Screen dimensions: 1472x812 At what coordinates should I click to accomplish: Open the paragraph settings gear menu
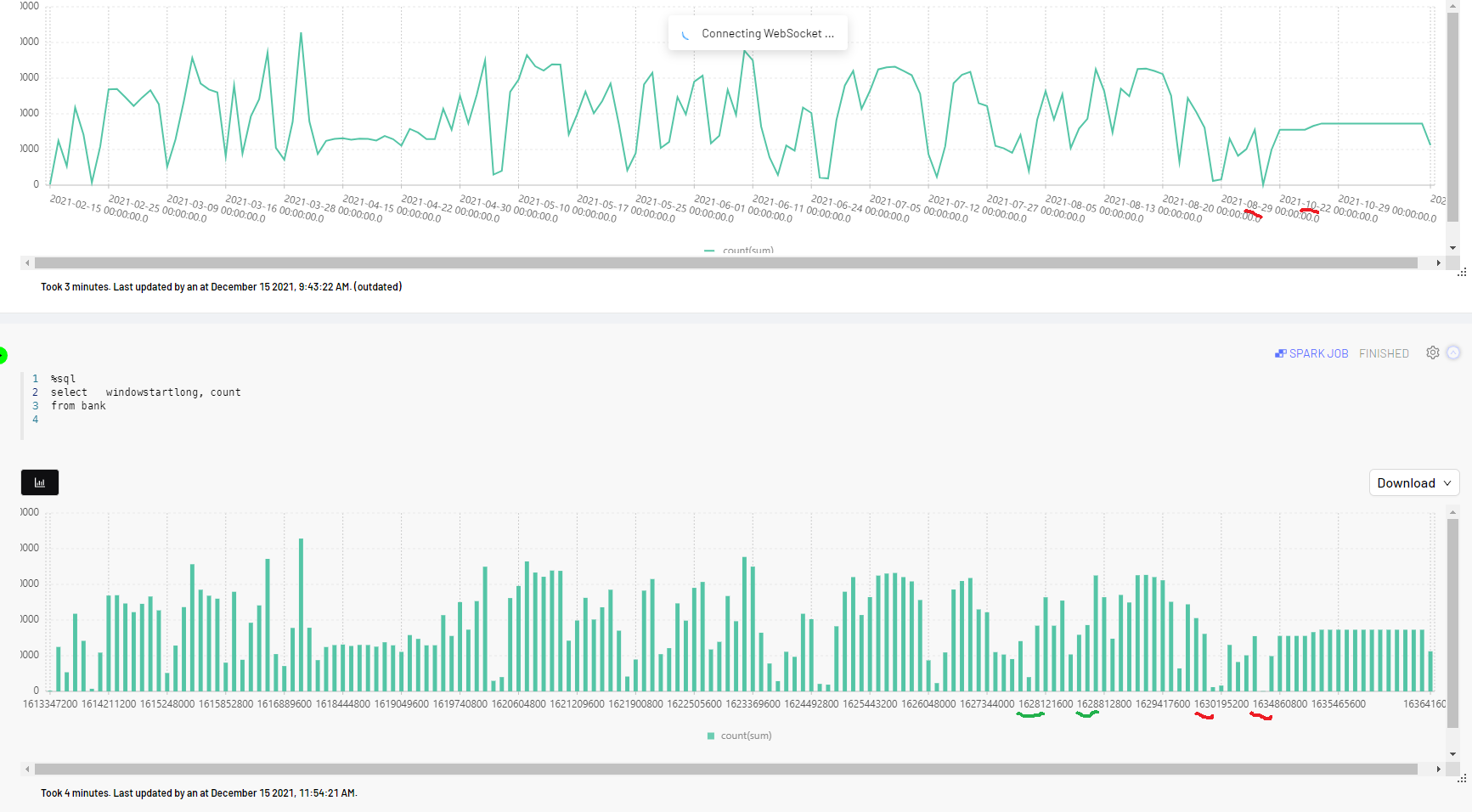point(1433,352)
